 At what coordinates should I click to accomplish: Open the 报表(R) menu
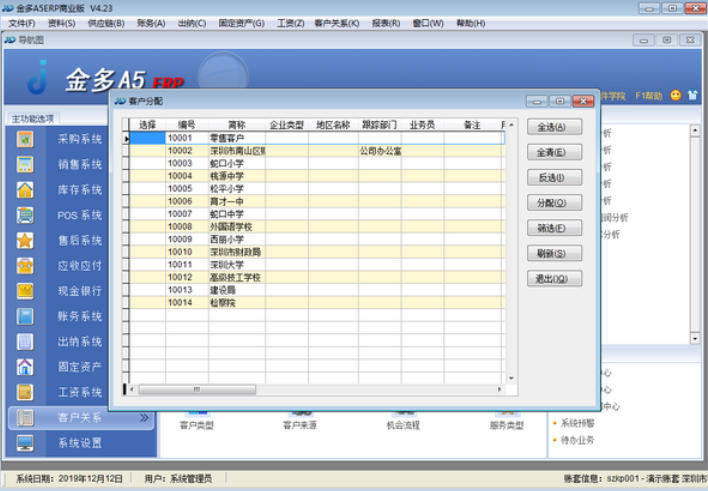click(386, 23)
